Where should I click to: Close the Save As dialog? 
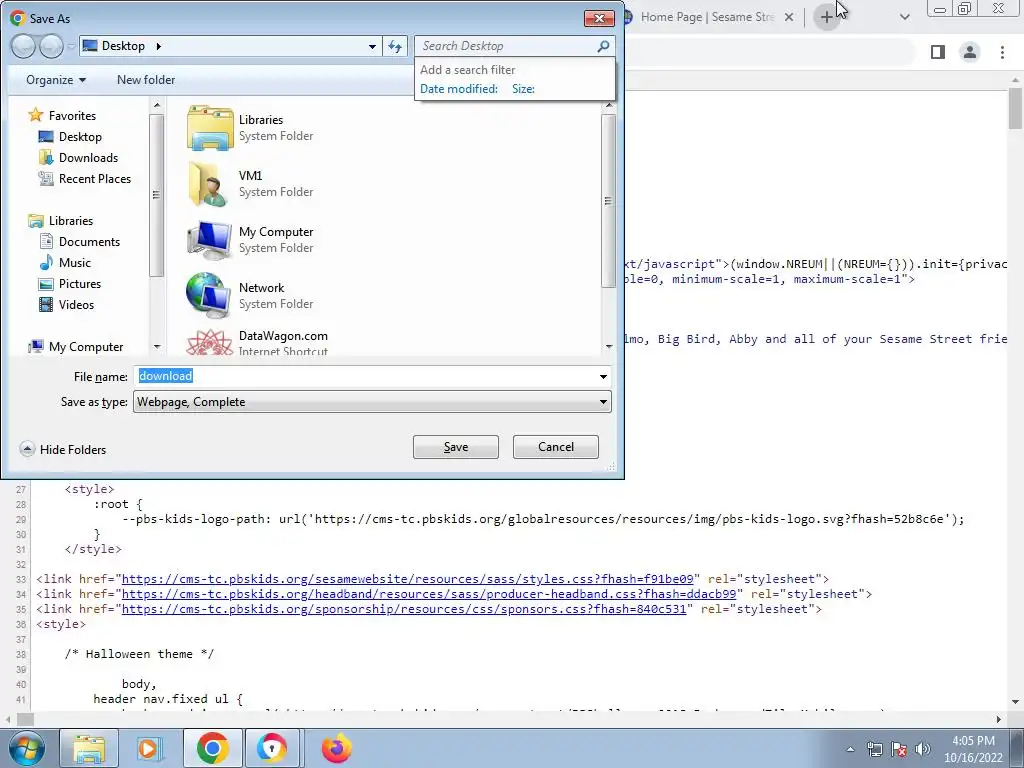(599, 18)
